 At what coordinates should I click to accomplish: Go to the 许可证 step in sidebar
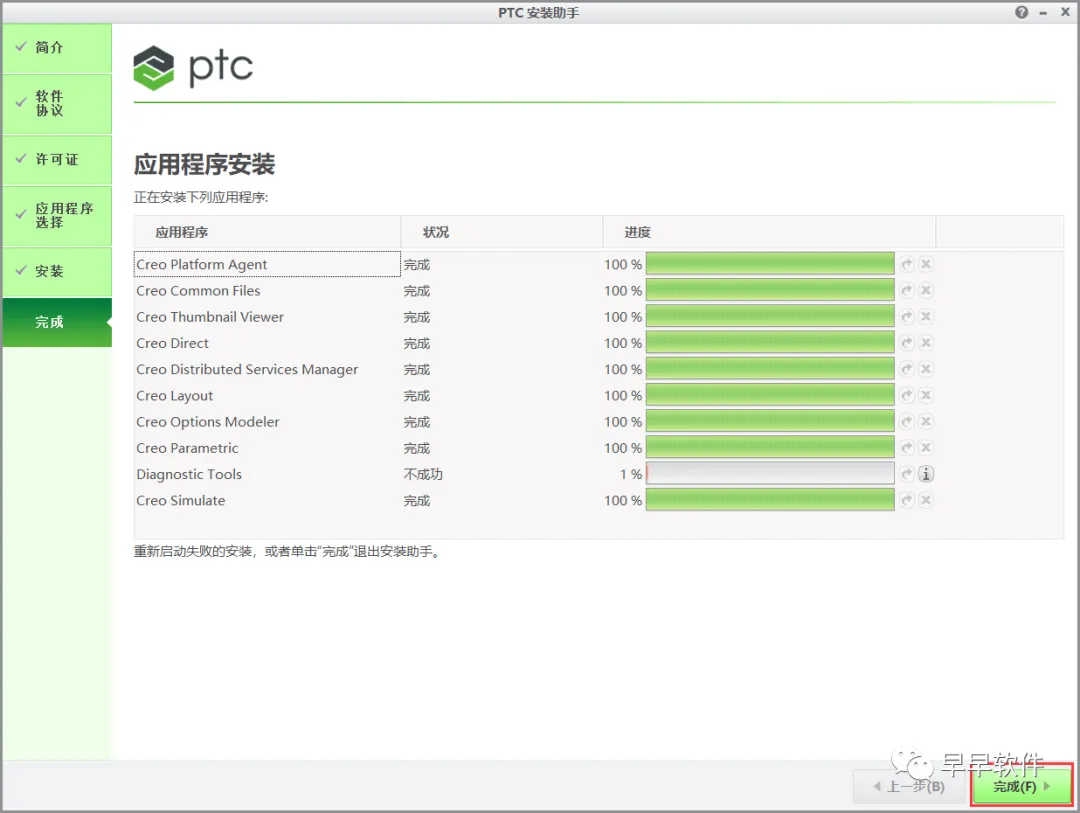(57, 160)
